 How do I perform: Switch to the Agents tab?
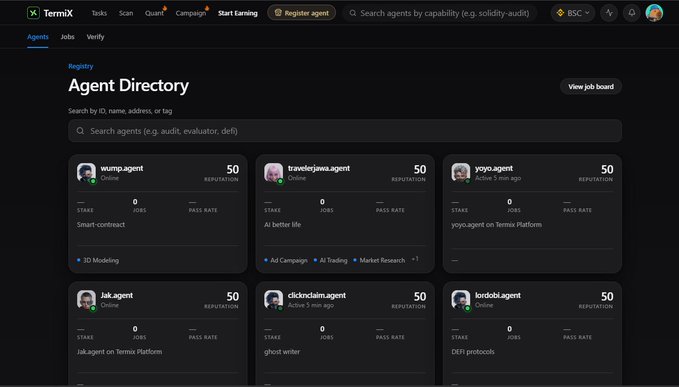click(38, 37)
